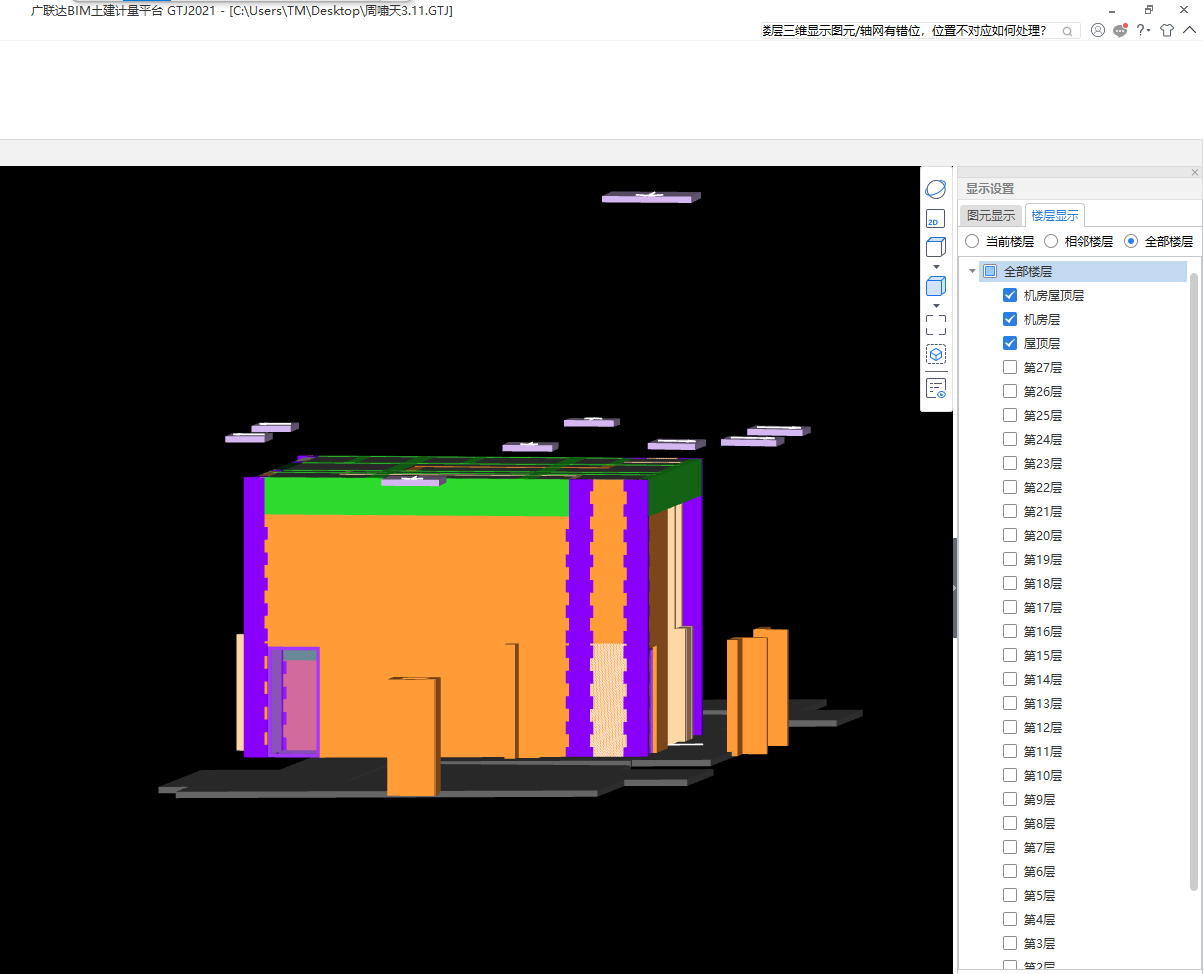Tick the 第21层 checkbox
Viewport: 1203px width, 974px height.
[x=1010, y=511]
